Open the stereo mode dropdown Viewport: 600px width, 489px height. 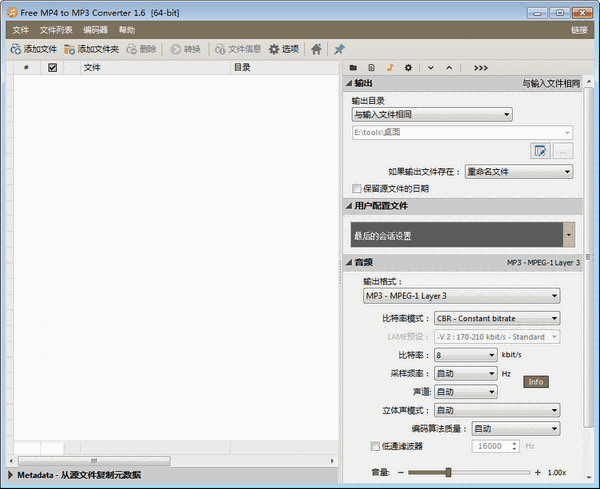point(497,411)
